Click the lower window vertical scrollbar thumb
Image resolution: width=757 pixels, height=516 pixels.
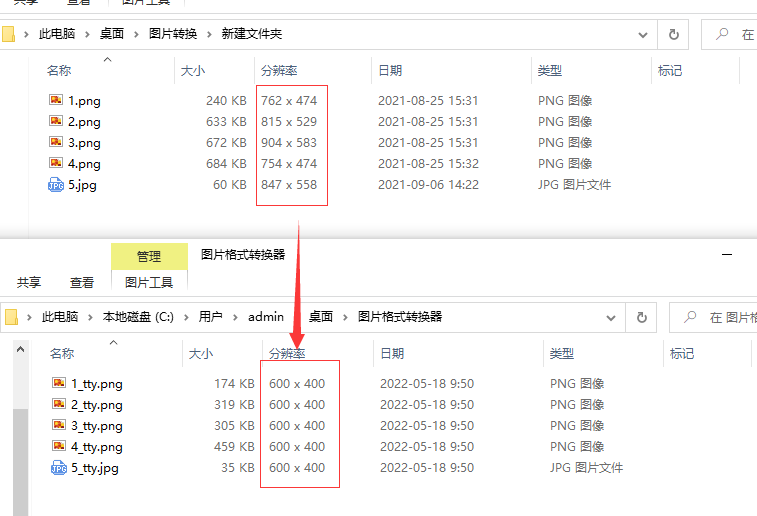pos(20,462)
